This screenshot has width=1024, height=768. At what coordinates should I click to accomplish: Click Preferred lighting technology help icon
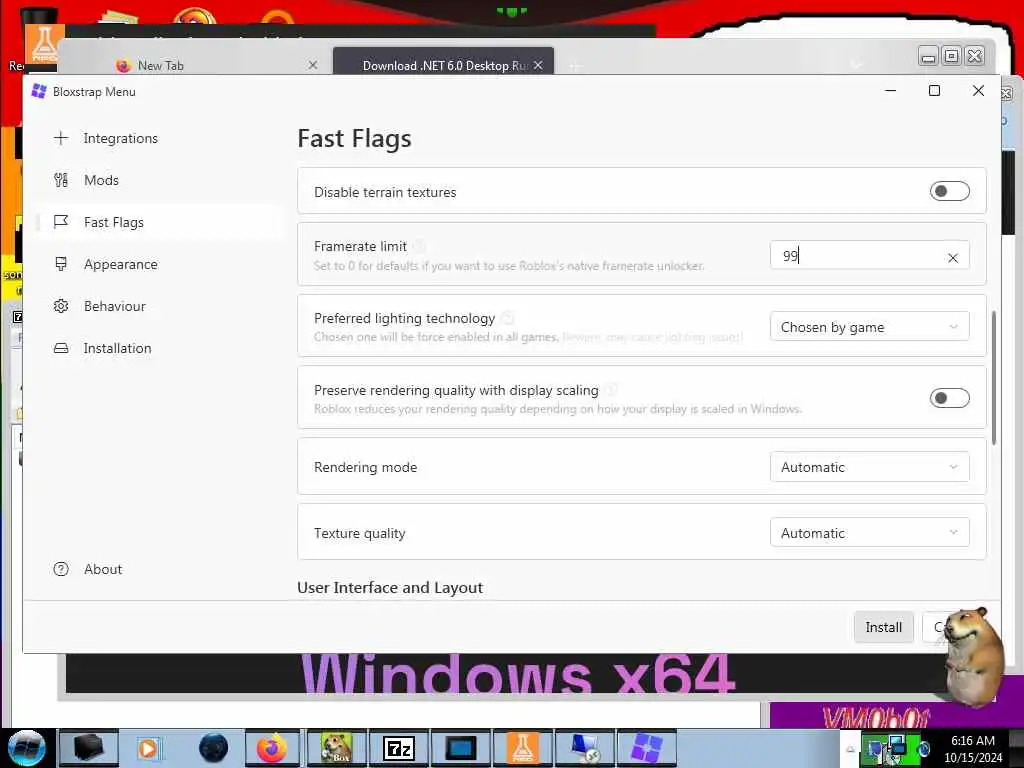(507, 318)
